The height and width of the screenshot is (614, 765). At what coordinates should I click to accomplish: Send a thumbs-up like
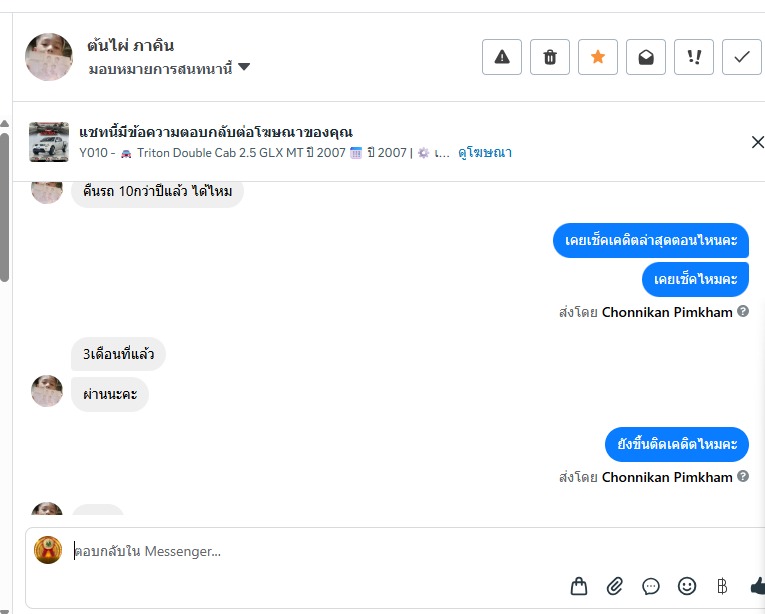[x=757, y=586]
